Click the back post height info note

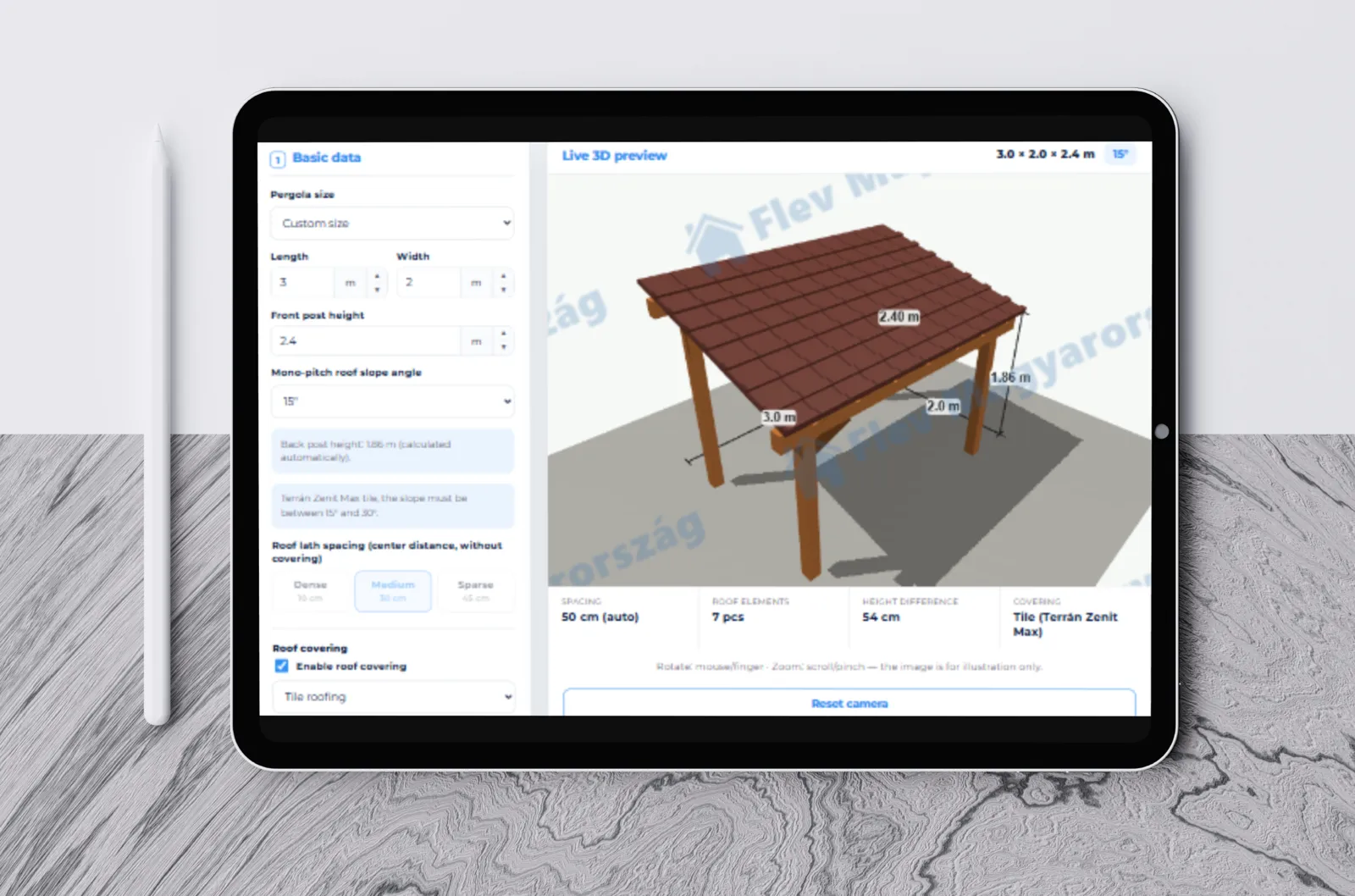[393, 451]
